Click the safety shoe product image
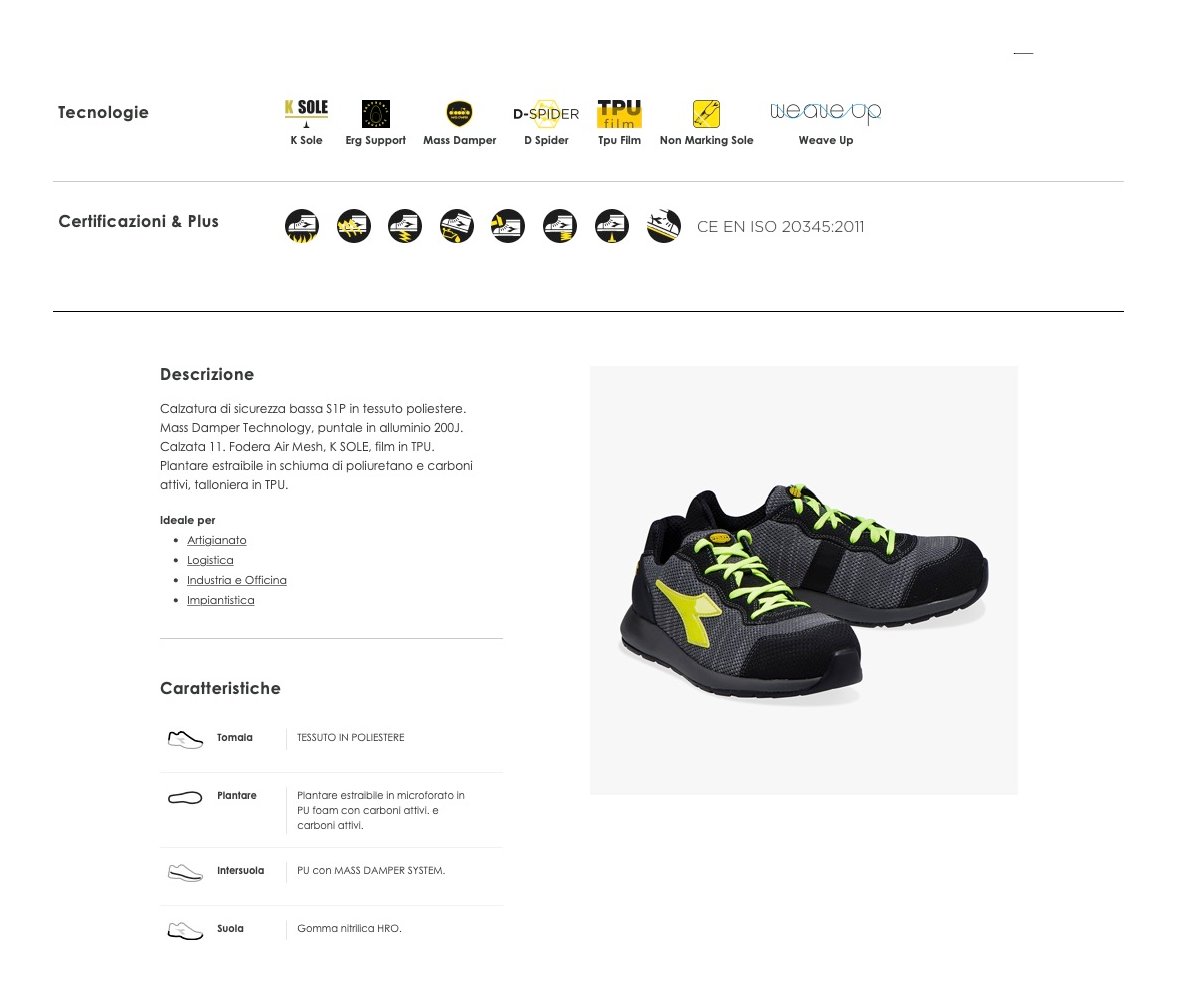The image size is (1177, 993). pyautogui.click(x=804, y=580)
